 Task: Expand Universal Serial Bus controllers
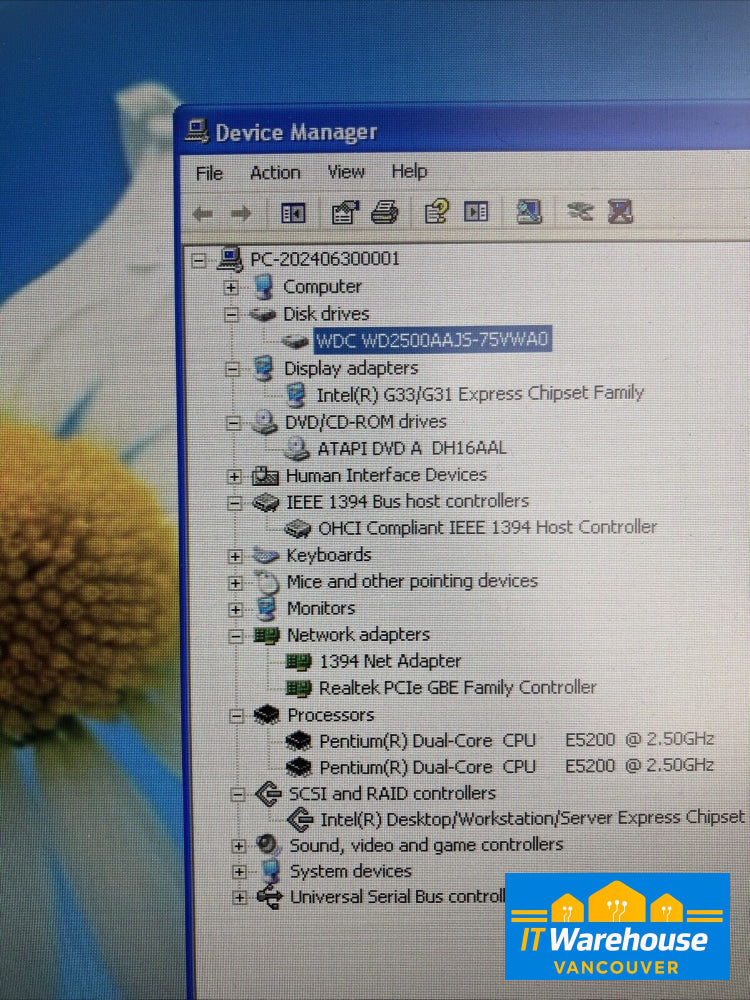(239, 898)
